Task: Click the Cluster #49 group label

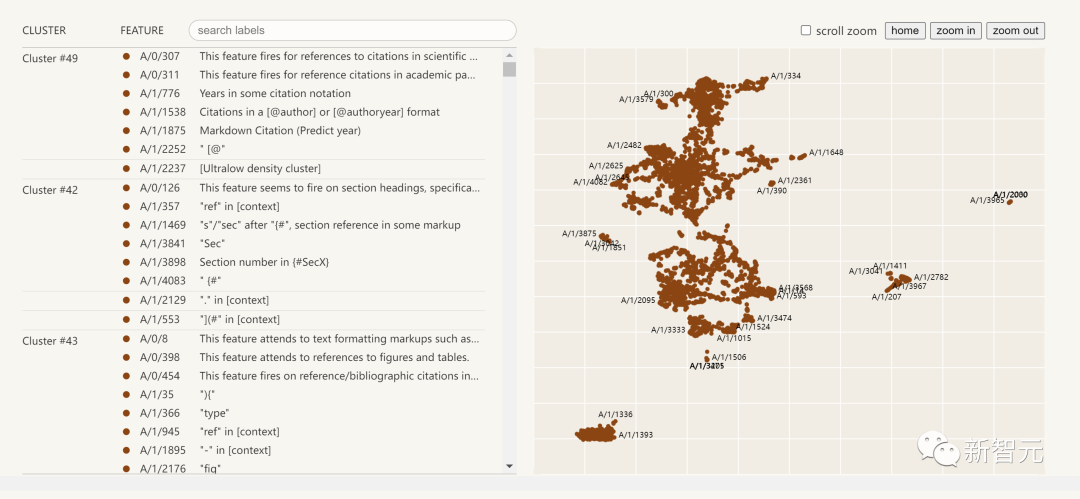Action: pos(50,58)
